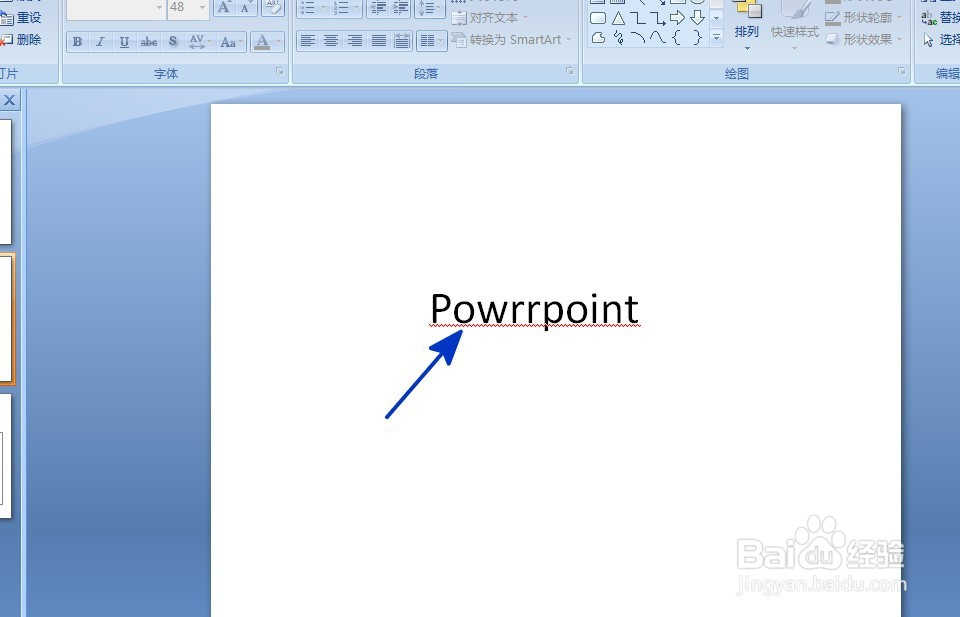Open 形状效果 shape effects options

(864, 39)
